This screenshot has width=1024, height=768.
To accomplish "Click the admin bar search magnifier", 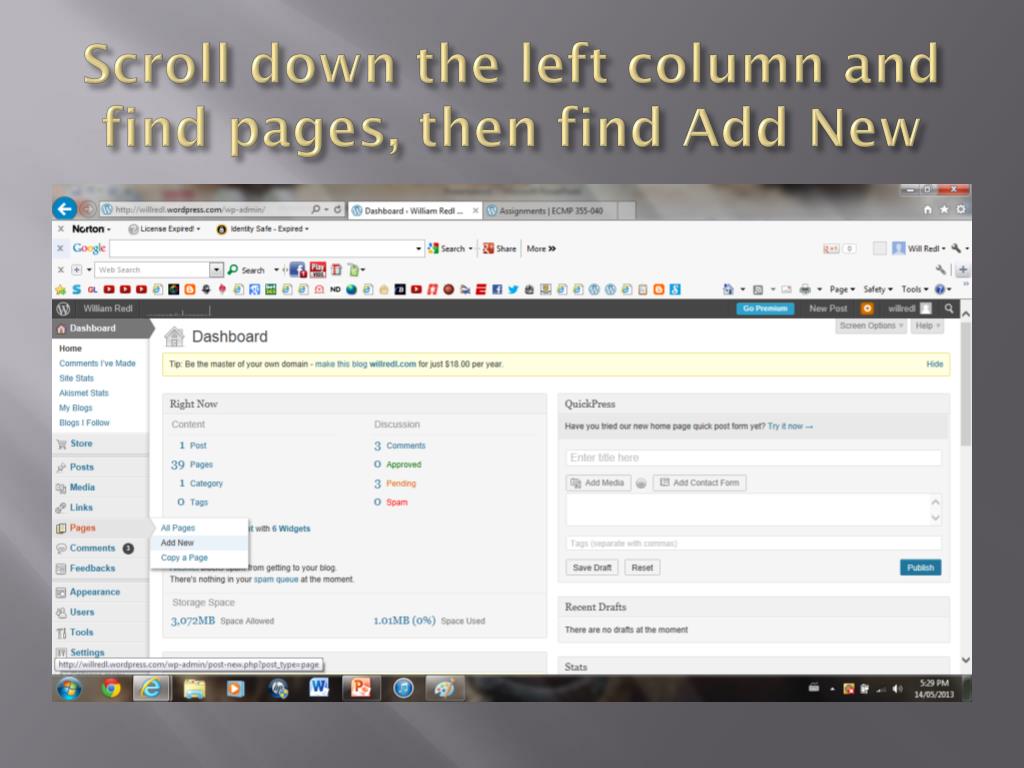I will (949, 308).
